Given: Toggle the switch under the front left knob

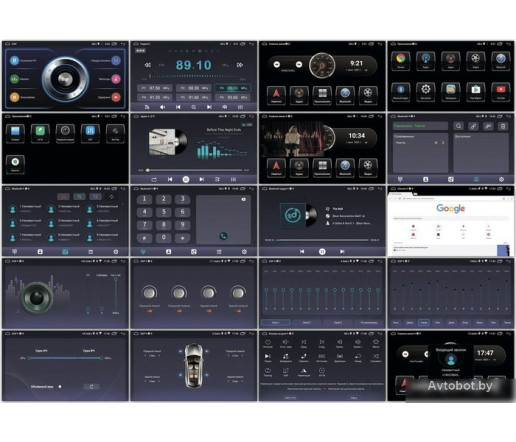Looking at the screenshot, I should pyautogui.click(x=150, y=311).
